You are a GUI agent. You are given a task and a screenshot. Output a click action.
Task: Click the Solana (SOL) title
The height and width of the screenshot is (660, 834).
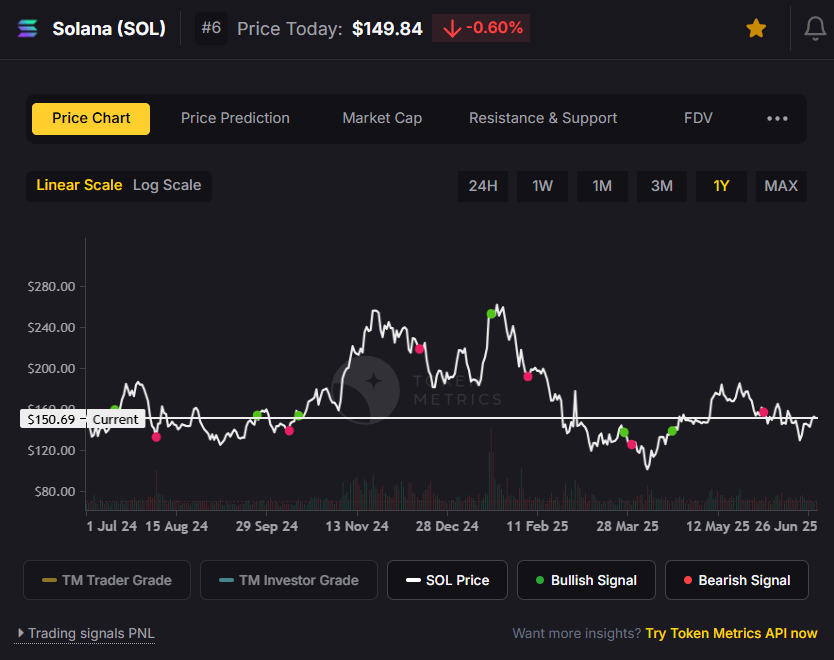coord(109,29)
